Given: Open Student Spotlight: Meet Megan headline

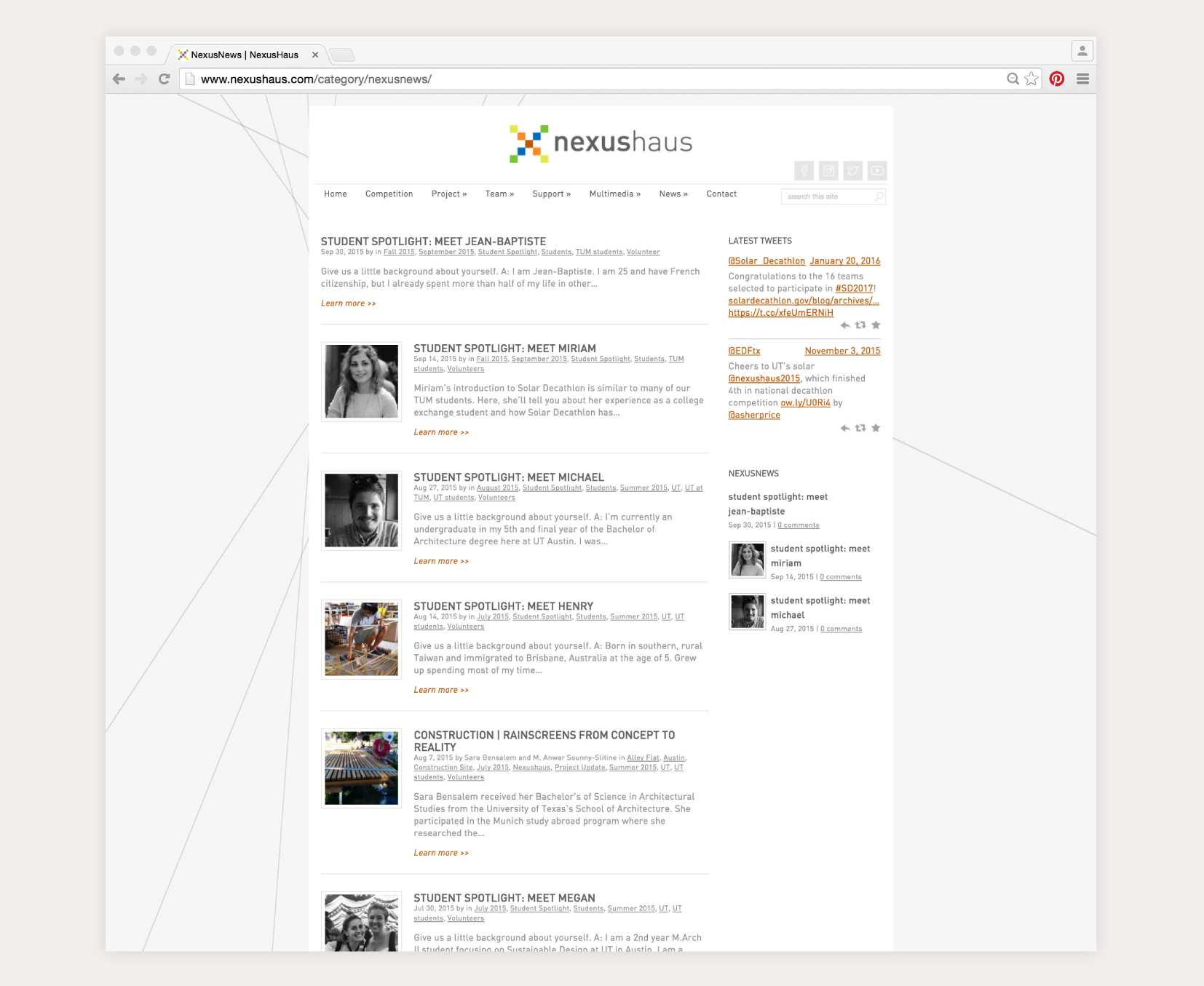Looking at the screenshot, I should (x=504, y=898).
